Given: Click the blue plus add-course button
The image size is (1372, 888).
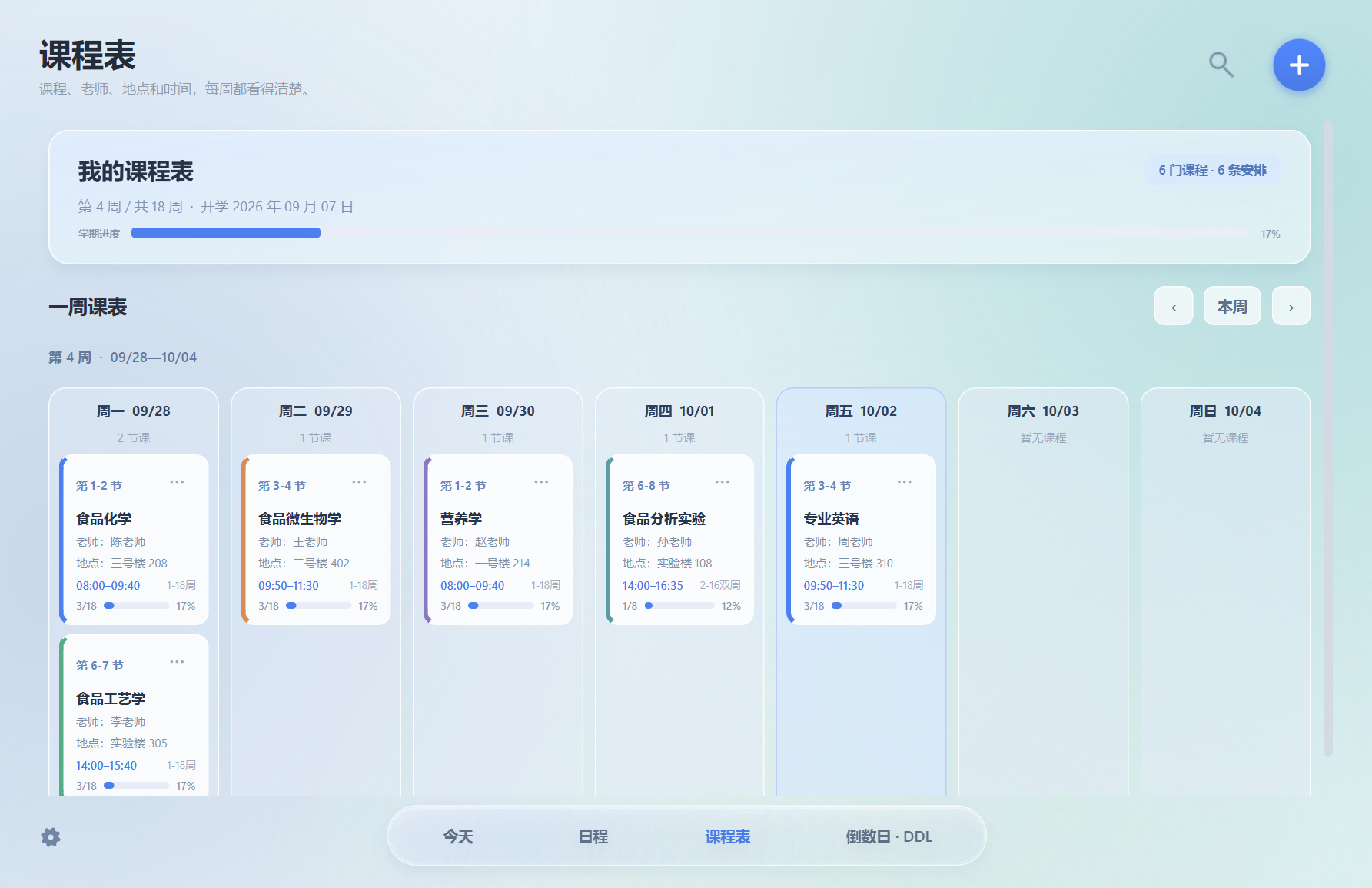Looking at the screenshot, I should point(1299,65).
